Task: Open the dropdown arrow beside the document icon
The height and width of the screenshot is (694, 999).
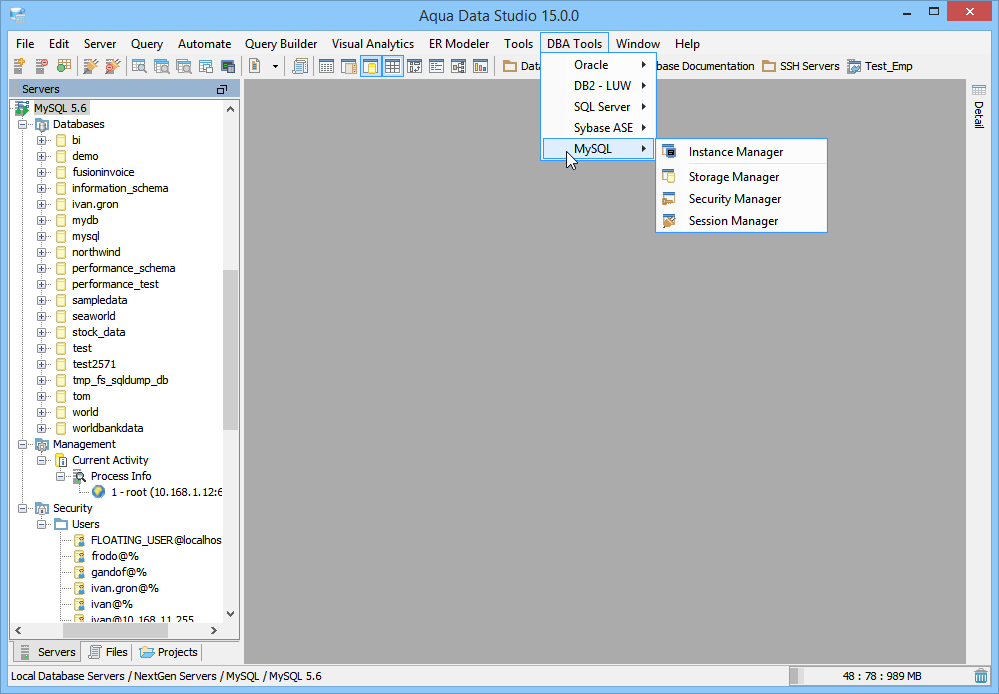Action: (275, 66)
